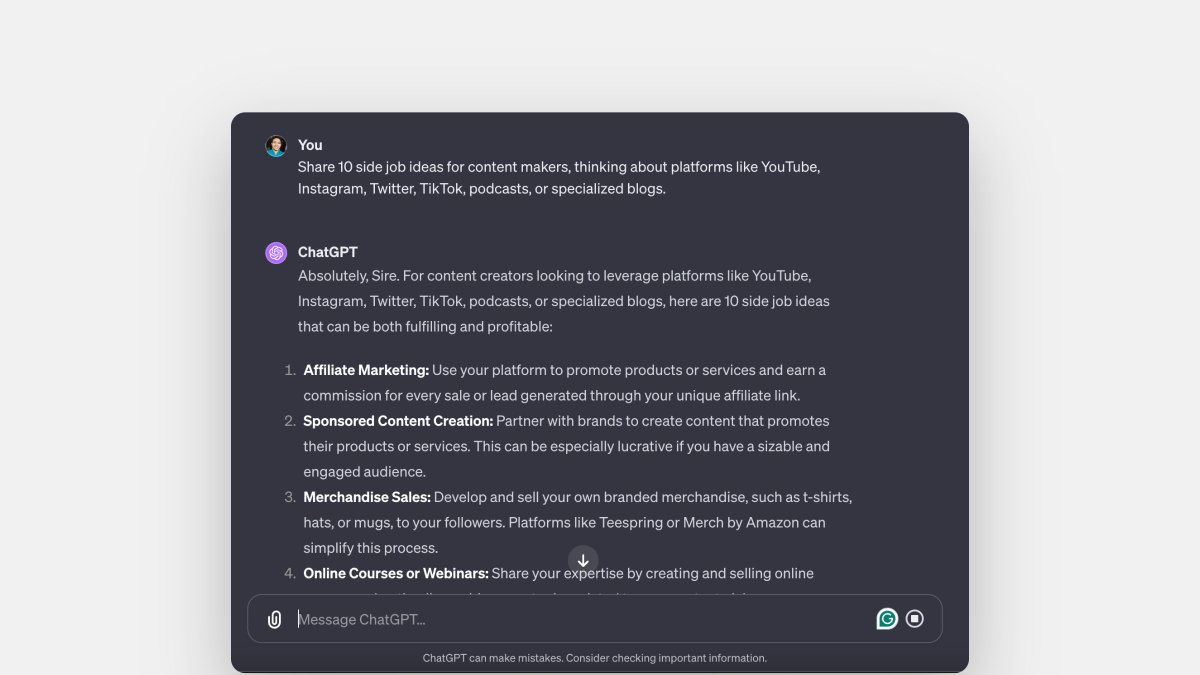
Task: Click the "ChatGPT" sender name
Action: (x=327, y=252)
